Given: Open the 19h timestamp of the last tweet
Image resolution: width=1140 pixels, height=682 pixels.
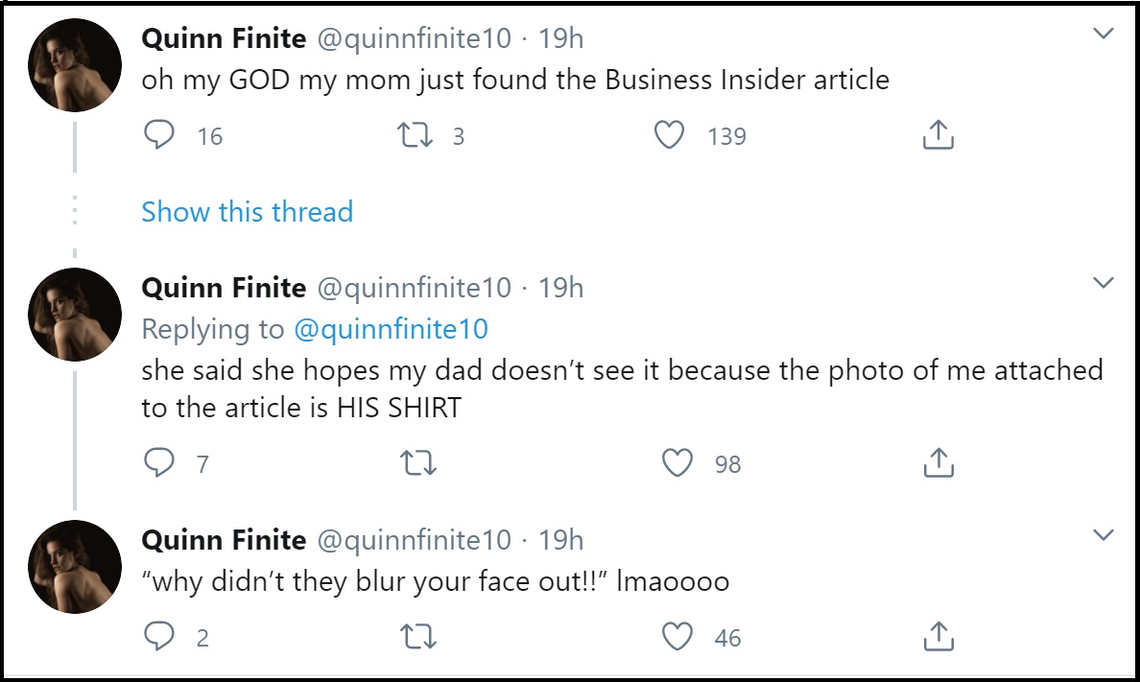Looking at the screenshot, I should click(561, 540).
